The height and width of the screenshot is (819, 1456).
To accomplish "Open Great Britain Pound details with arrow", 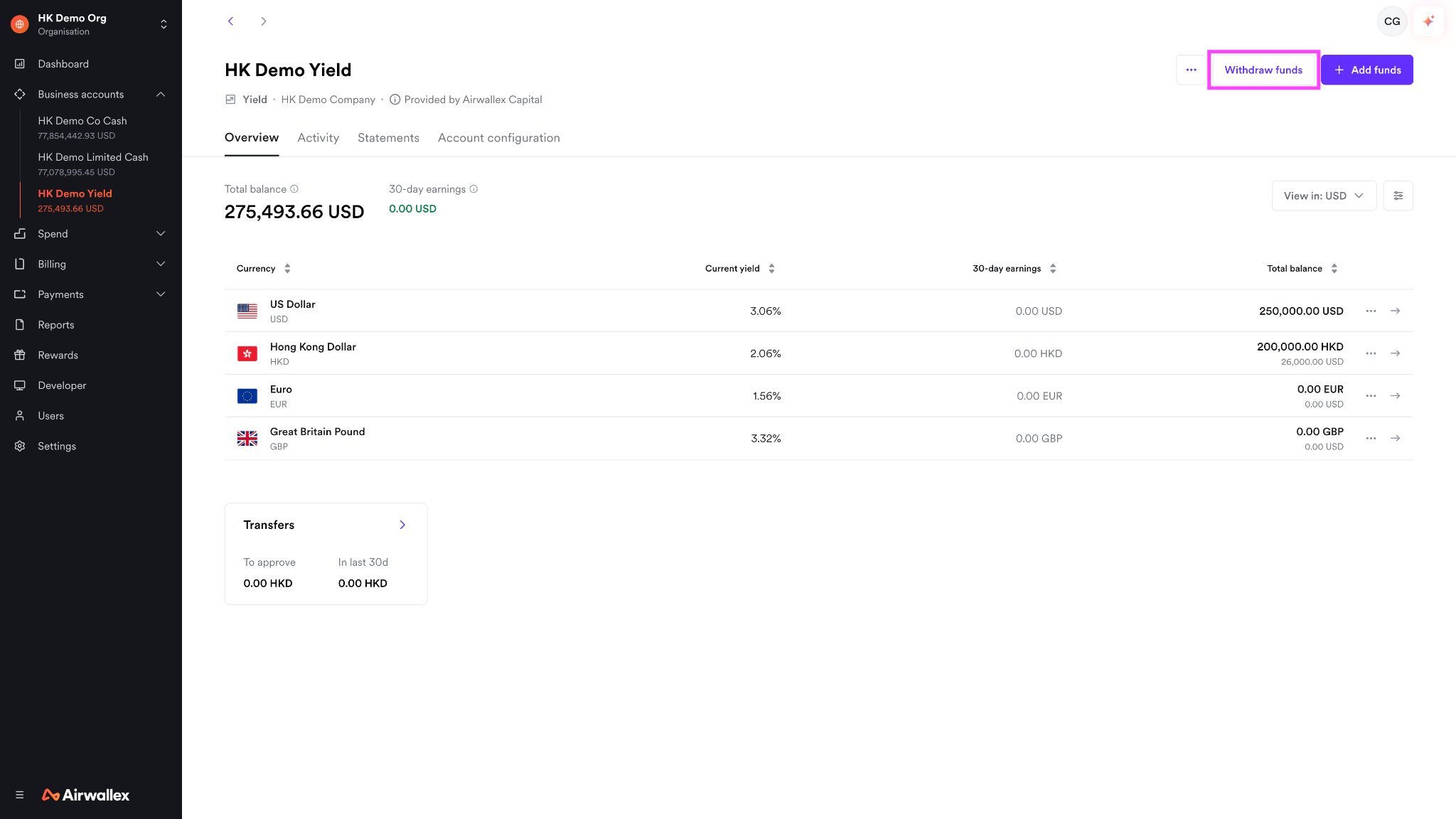I will [x=1395, y=439].
